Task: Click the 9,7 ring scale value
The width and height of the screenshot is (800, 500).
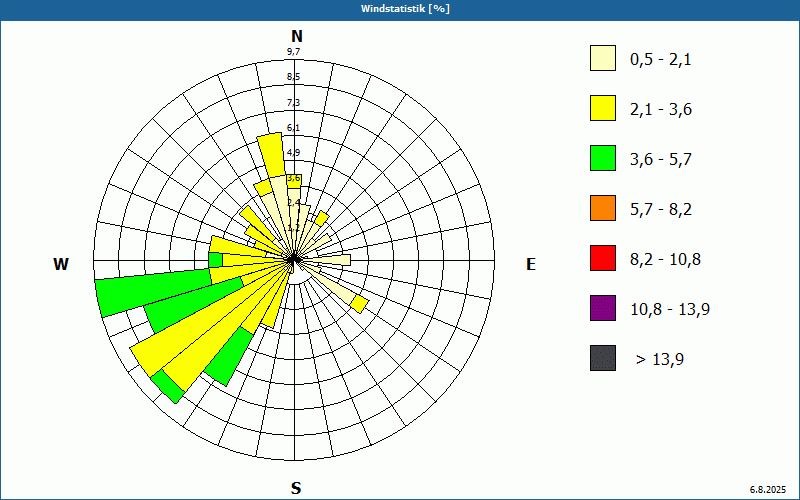Action: tap(293, 52)
